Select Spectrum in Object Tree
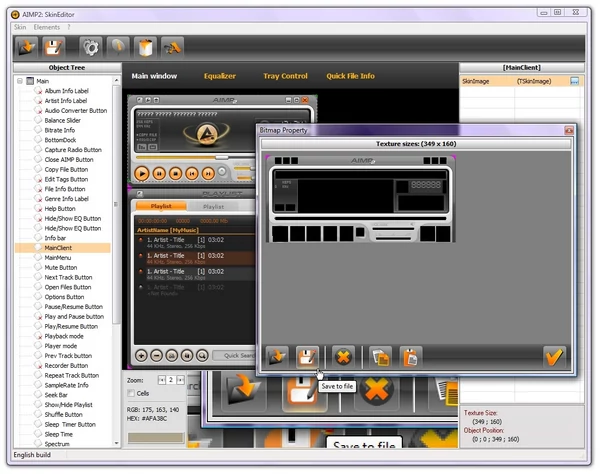This screenshot has height=474, width=600. pos(57,444)
